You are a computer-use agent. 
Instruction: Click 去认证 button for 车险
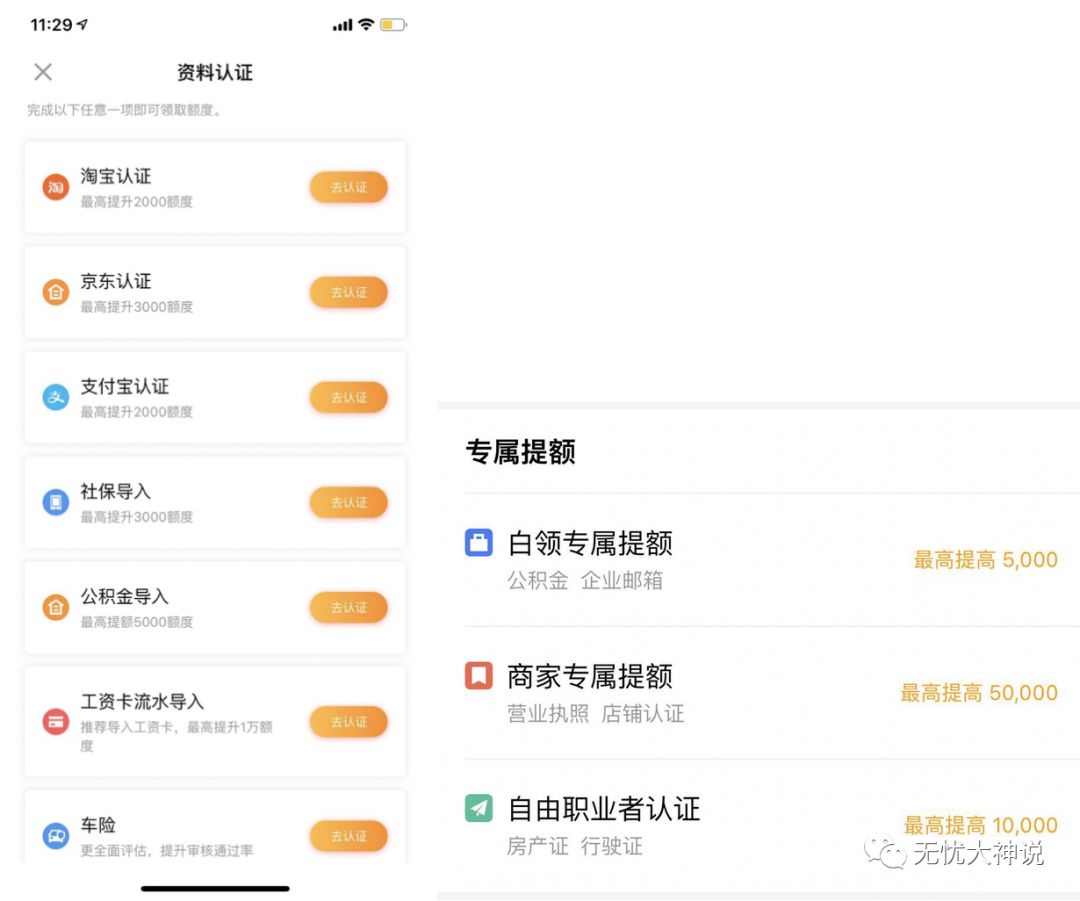tap(349, 836)
